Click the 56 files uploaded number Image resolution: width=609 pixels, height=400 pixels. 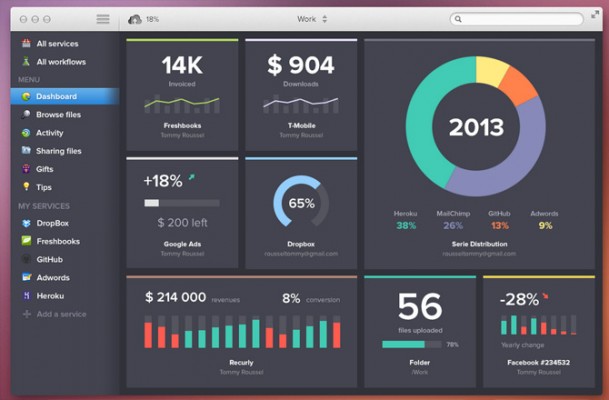pyautogui.click(x=420, y=306)
